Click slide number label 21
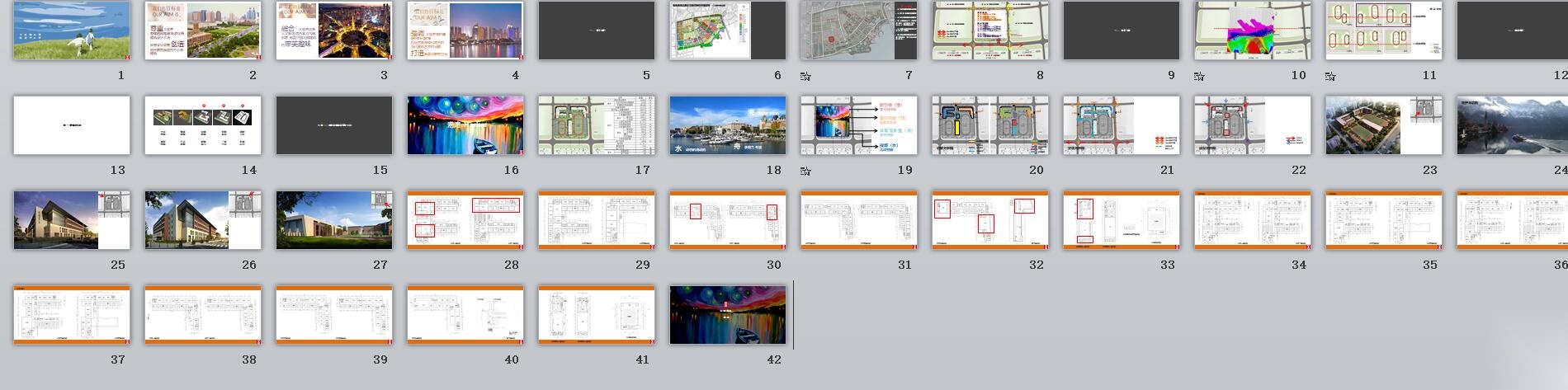 (x=1167, y=170)
